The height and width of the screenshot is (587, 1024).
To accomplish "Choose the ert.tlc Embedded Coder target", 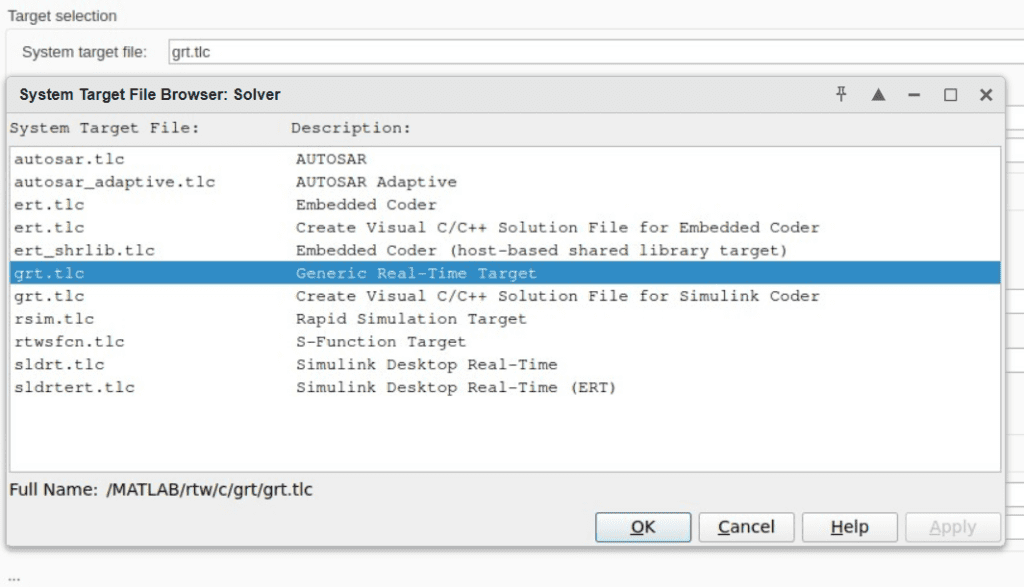I will (x=300, y=204).
